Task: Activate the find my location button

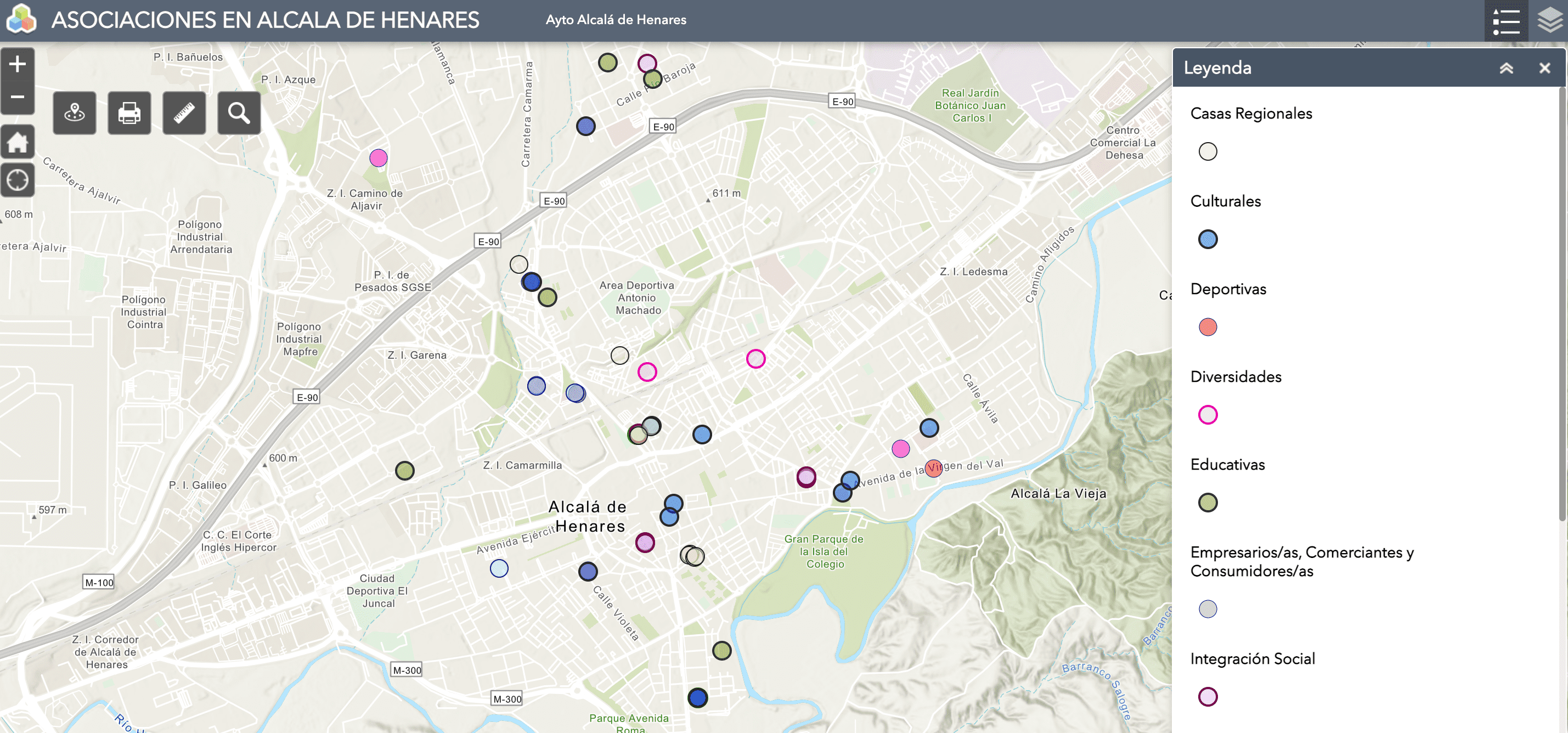Action: click(x=17, y=180)
